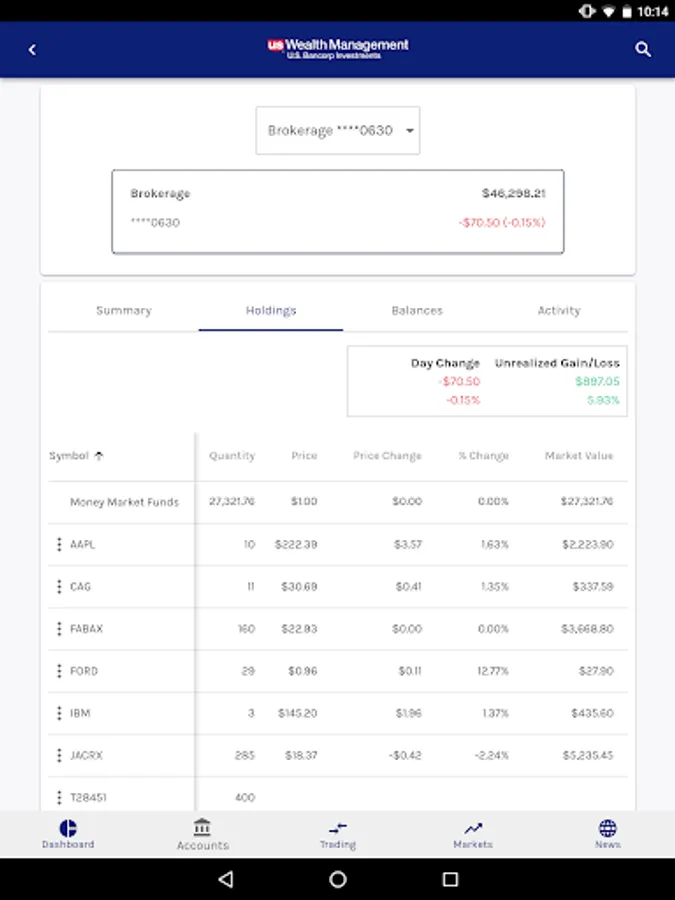Sort holdings by the Symbol column arrow
The width and height of the screenshot is (675, 900).
pyautogui.click(x=98, y=456)
